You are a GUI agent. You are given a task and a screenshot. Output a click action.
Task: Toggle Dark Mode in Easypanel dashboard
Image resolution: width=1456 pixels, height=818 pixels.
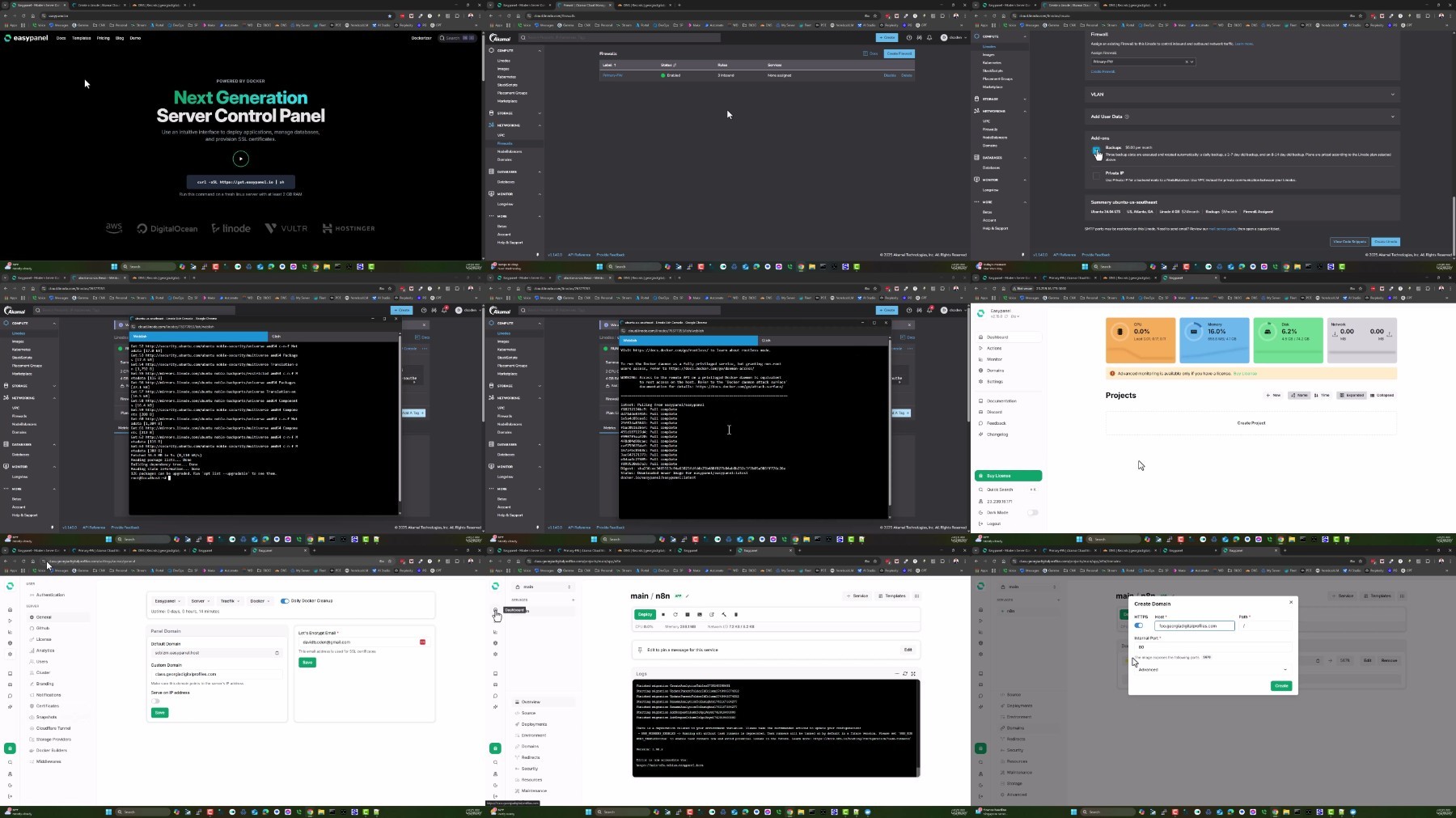point(1033,512)
